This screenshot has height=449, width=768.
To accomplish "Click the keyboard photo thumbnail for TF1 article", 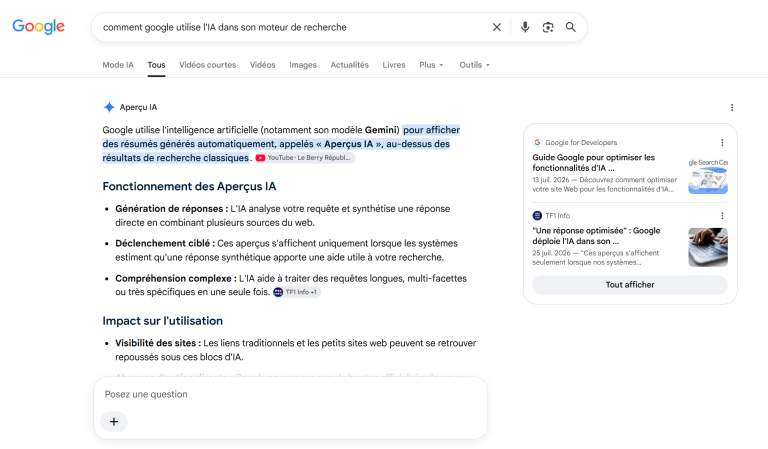I will (708, 247).
